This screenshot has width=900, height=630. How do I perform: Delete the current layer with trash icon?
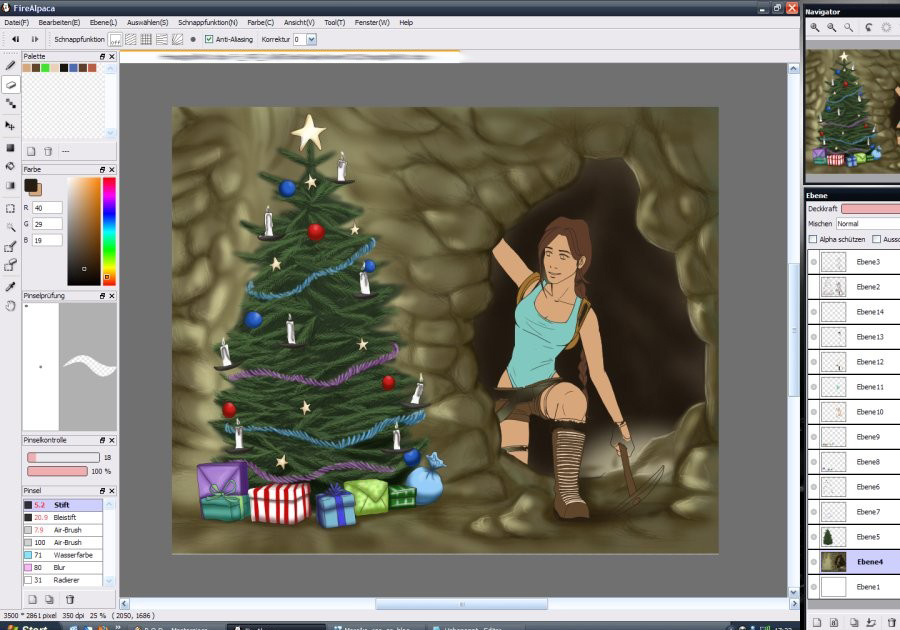point(891,623)
